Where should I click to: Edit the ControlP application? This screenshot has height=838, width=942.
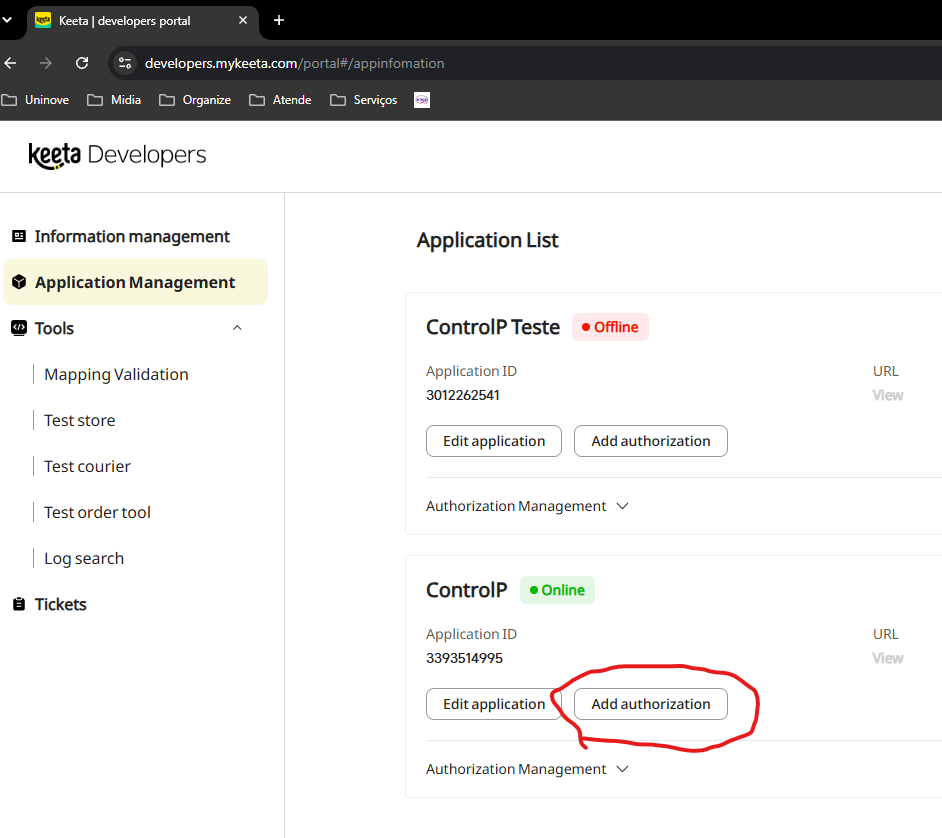tap(494, 704)
